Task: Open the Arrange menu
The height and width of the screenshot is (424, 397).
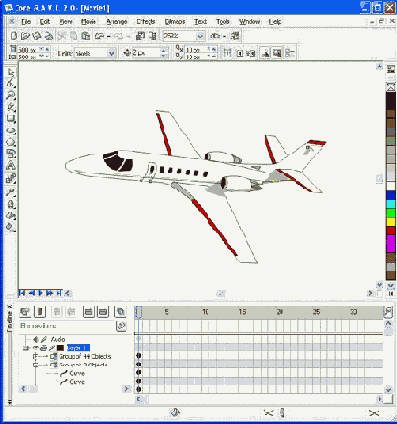Action: 117,22
